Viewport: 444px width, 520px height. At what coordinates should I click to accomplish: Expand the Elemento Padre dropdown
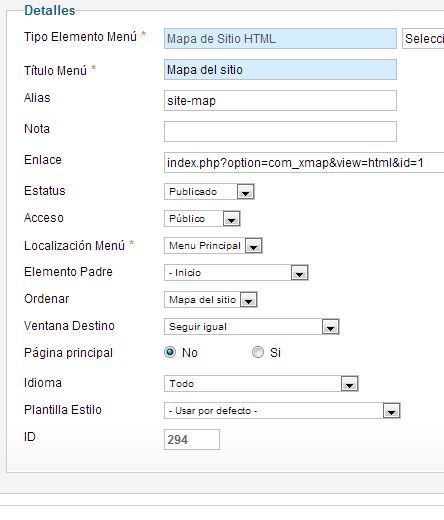point(236,273)
